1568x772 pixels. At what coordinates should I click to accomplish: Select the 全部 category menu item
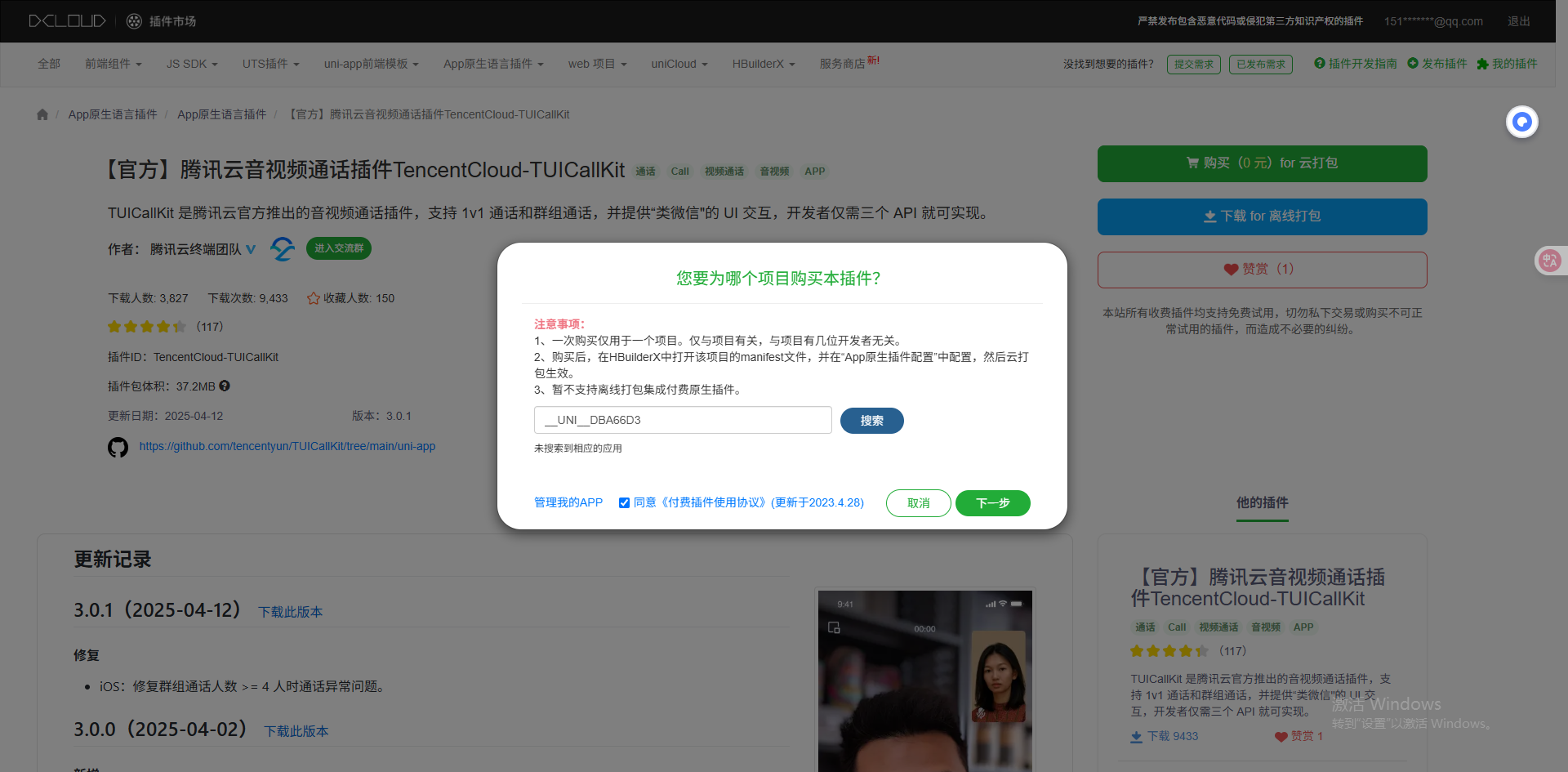point(49,64)
